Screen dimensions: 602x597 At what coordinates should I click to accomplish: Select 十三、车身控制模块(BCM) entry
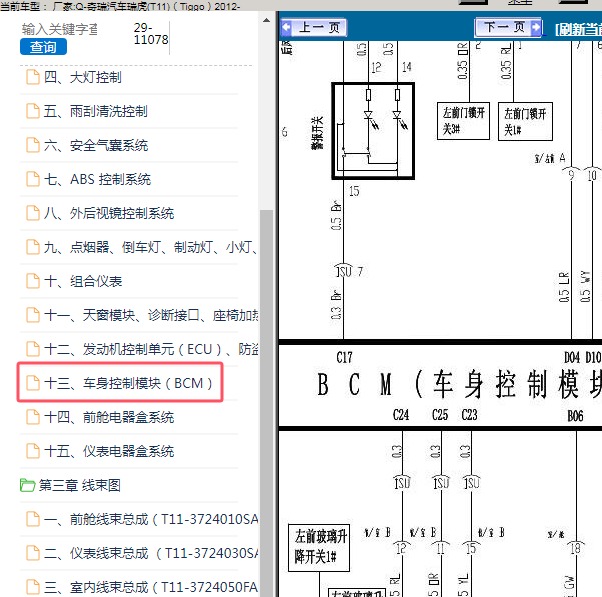(128, 383)
